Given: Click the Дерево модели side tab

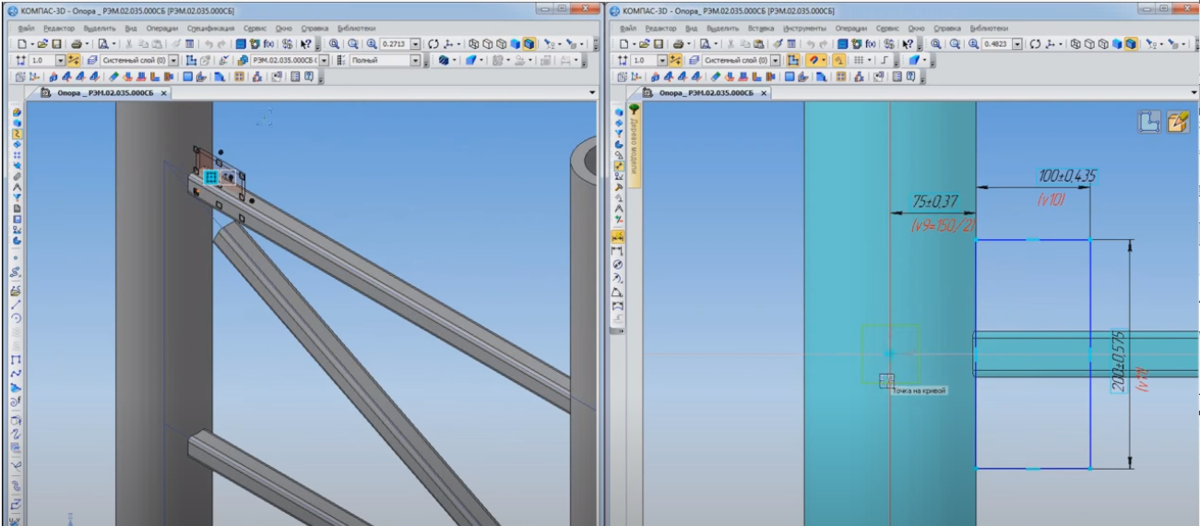Looking at the screenshot, I should [634, 147].
